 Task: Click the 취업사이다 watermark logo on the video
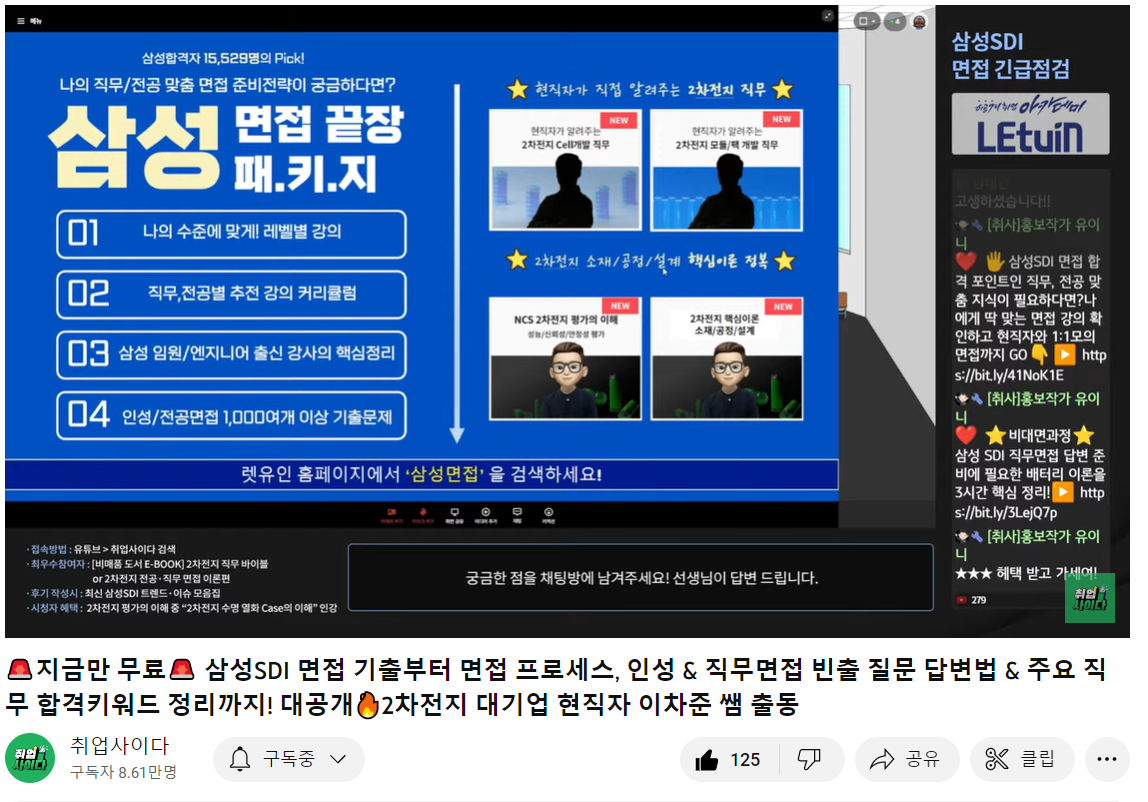(x=1089, y=598)
